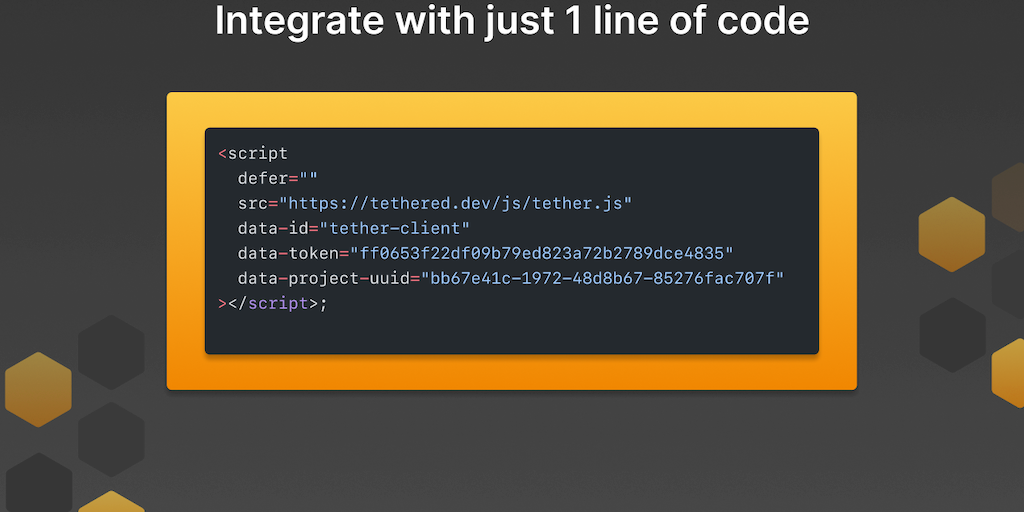Image resolution: width=1024 pixels, height=512 pixels.
Task: Click the gold hexagon at the left edge
Action: 38,389
